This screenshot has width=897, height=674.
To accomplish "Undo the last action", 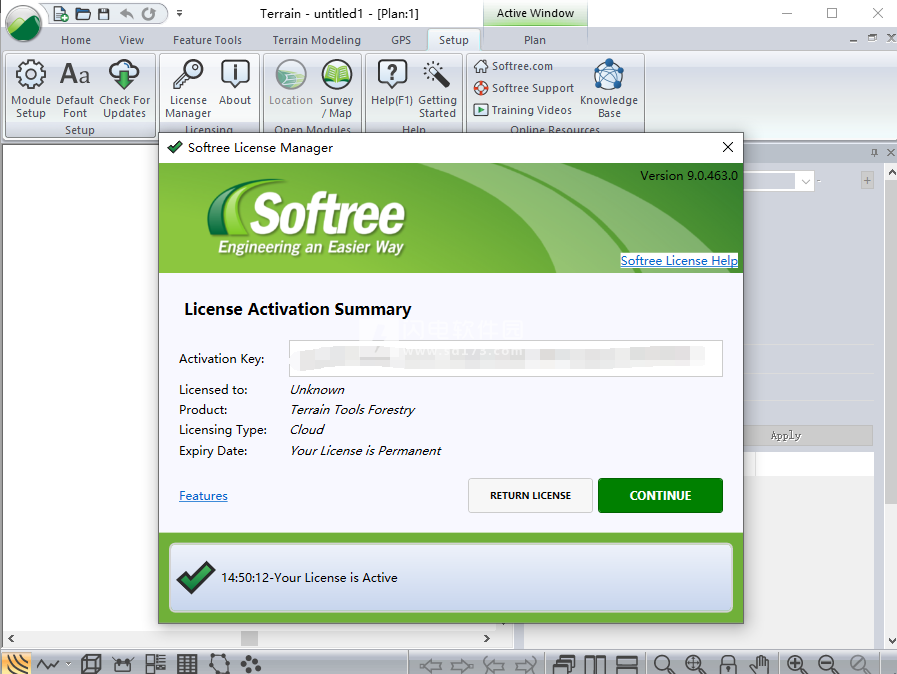I will click(126, 13).
